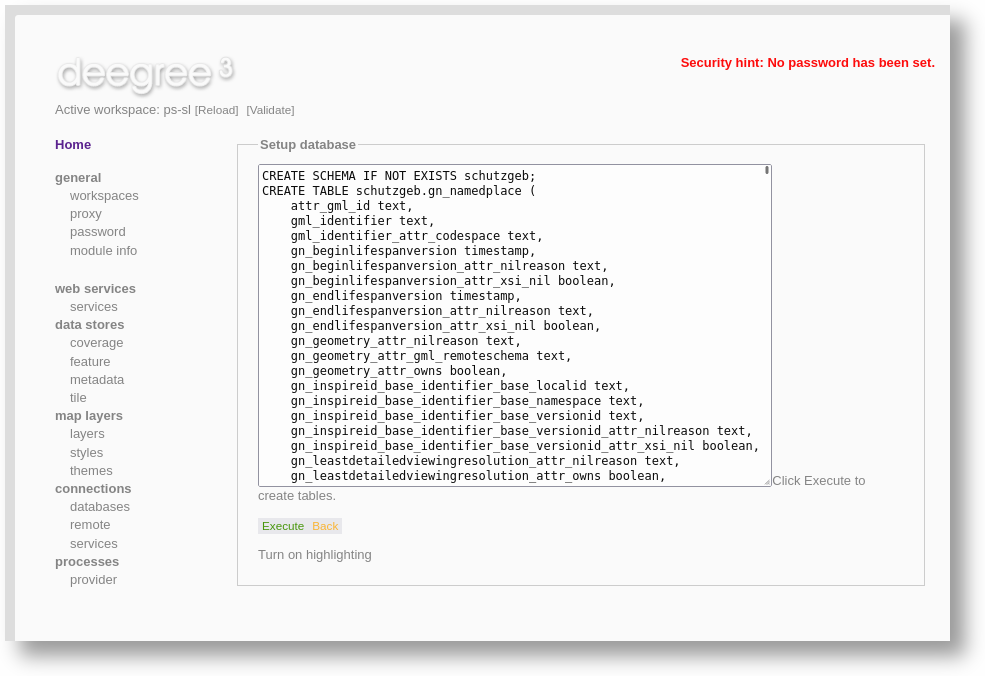Open the processes provider page
Image resolution: width=985 pixels, height=676 pixels.
[x=93, y=579]
